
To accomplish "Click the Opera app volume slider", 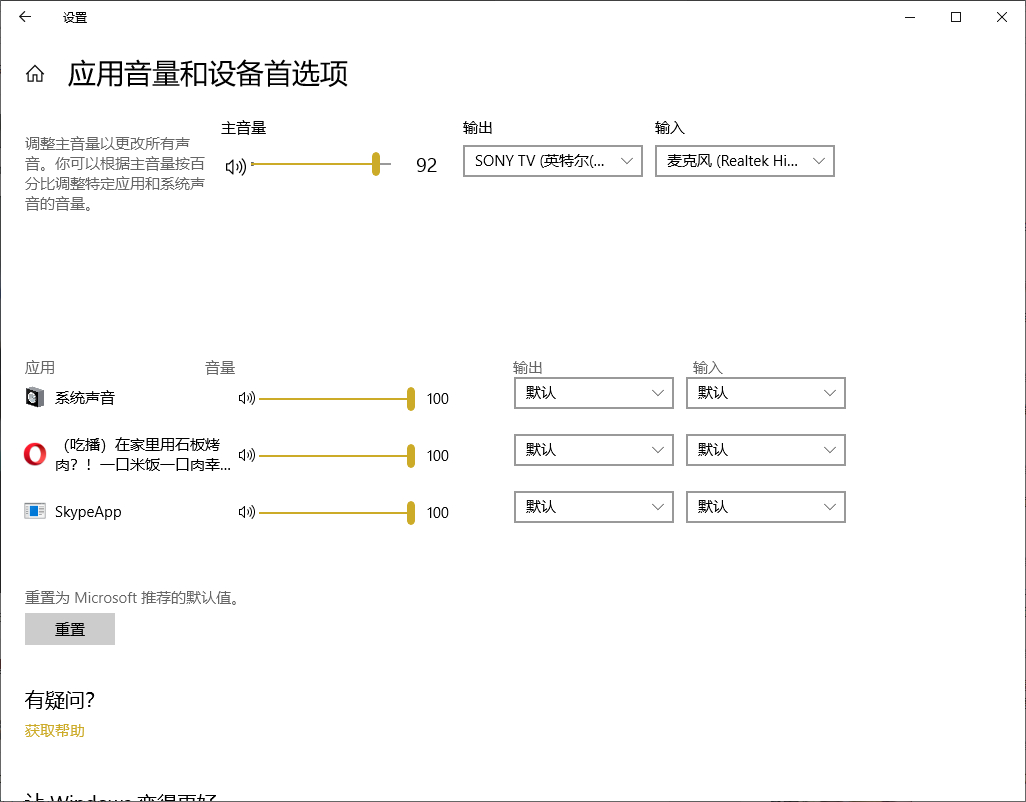I will 337,455.
